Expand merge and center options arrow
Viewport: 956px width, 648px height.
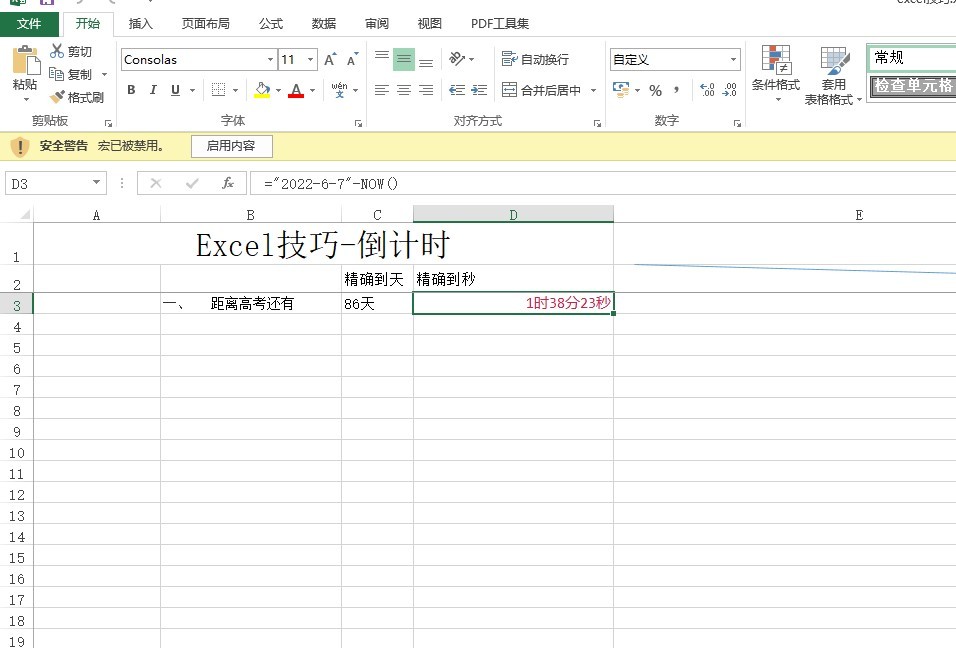(x=593, y=90)
